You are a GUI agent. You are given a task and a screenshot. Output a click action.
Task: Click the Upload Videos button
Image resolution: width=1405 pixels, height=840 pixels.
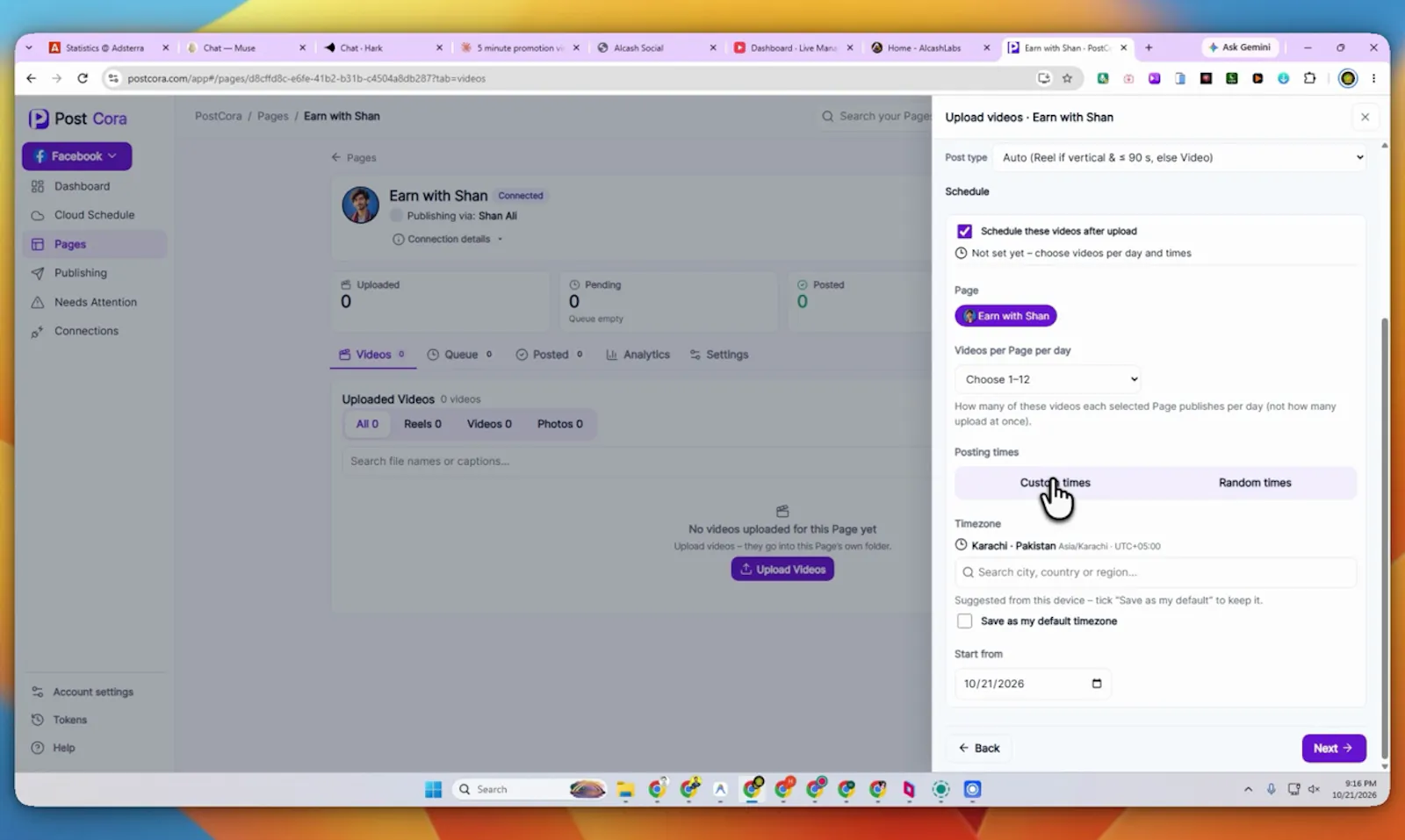coord(782,570)
